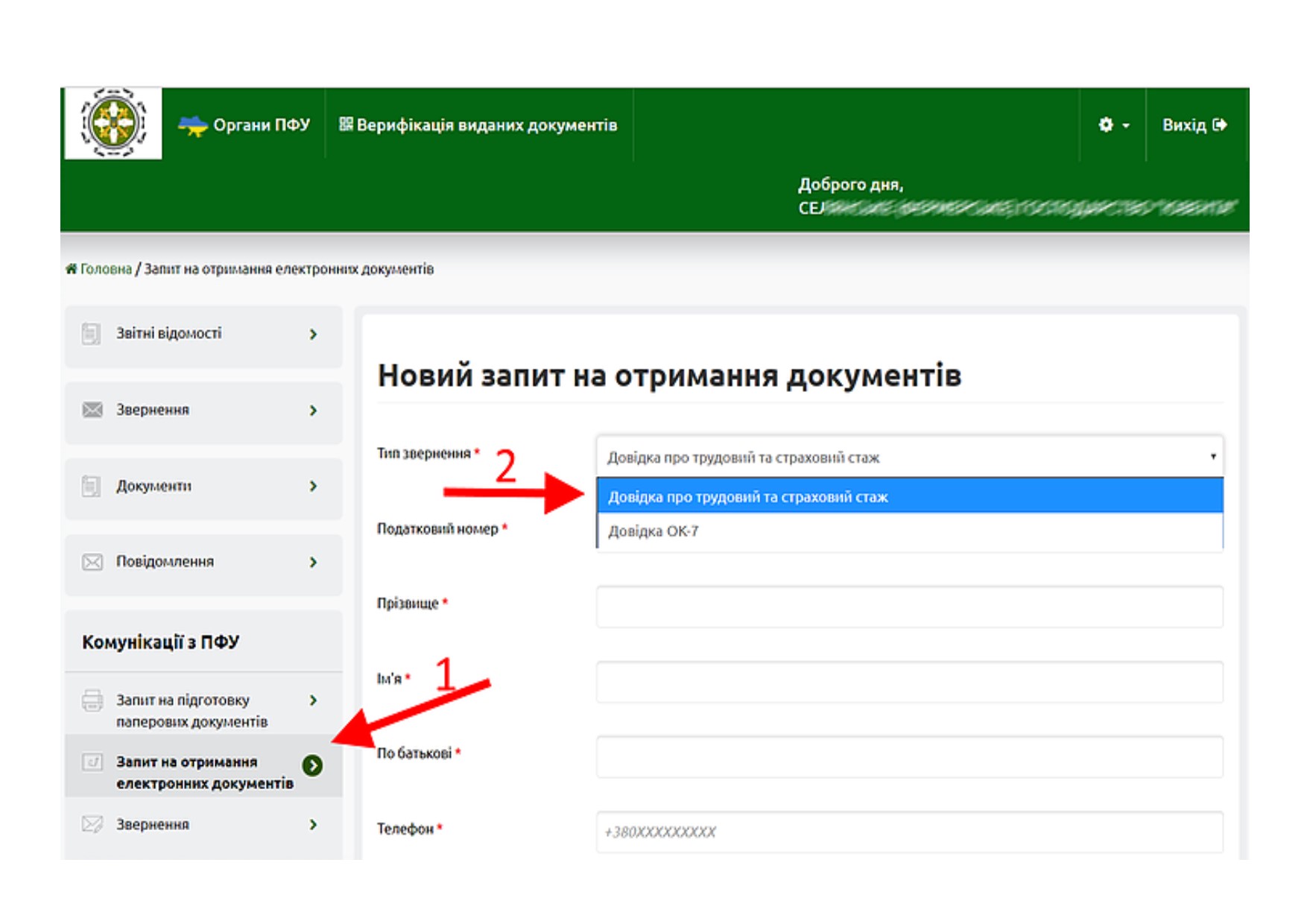Click the green circled arrow icon

pyautogui.click(x=312, y=765)
